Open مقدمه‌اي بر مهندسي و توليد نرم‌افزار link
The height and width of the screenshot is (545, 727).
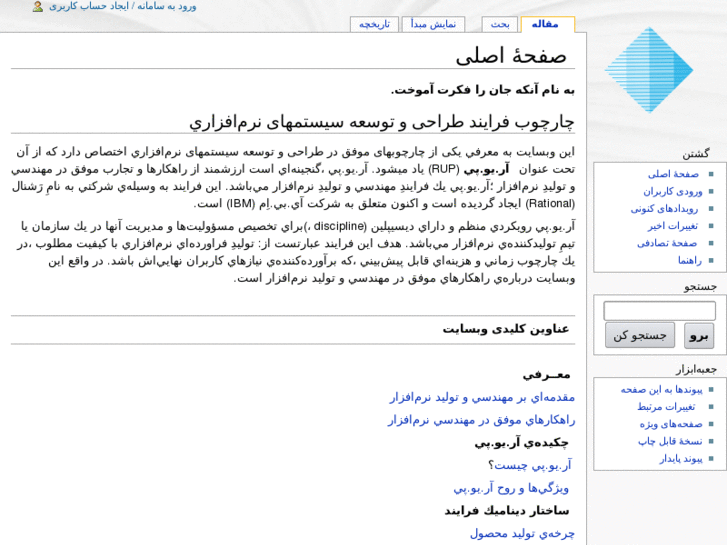click(x=482, y=398)
